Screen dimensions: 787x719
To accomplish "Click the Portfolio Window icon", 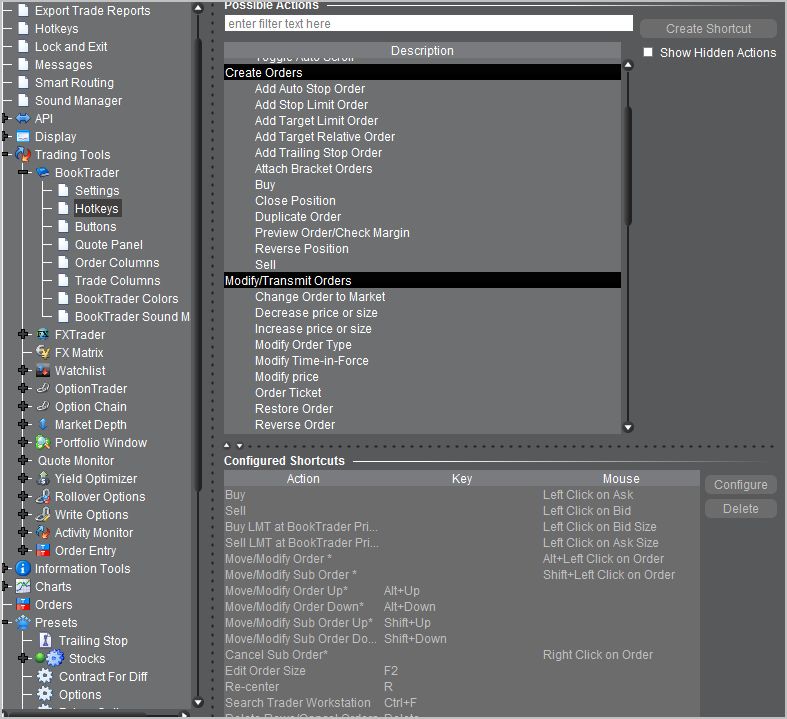I will 43,443.
